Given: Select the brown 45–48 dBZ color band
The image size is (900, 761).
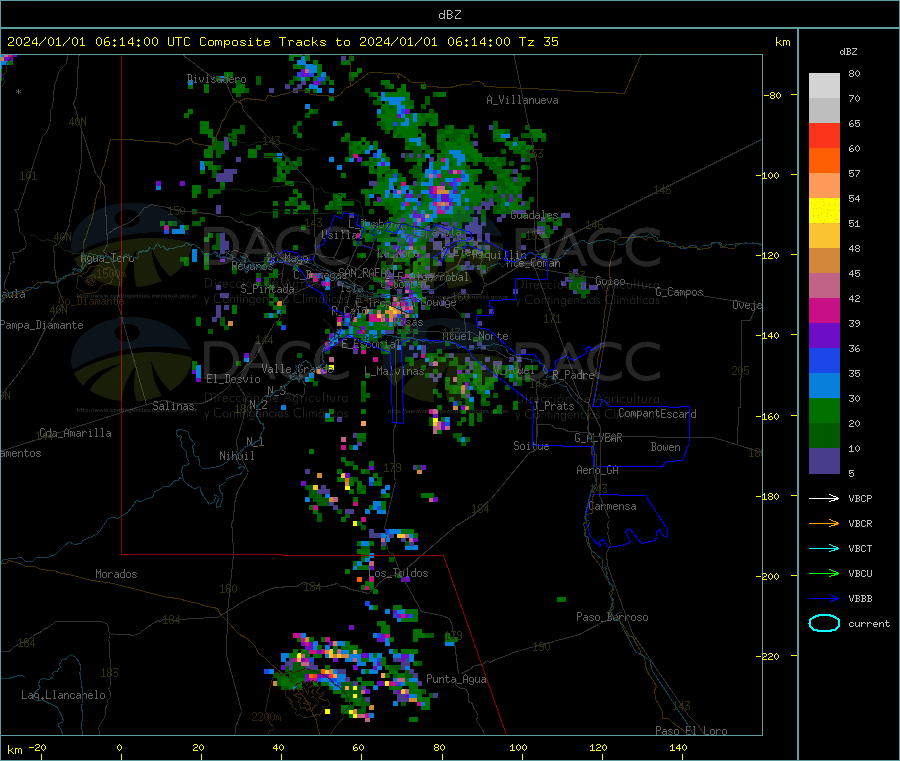Looking at the screenshot, I should tap(824, 261).
